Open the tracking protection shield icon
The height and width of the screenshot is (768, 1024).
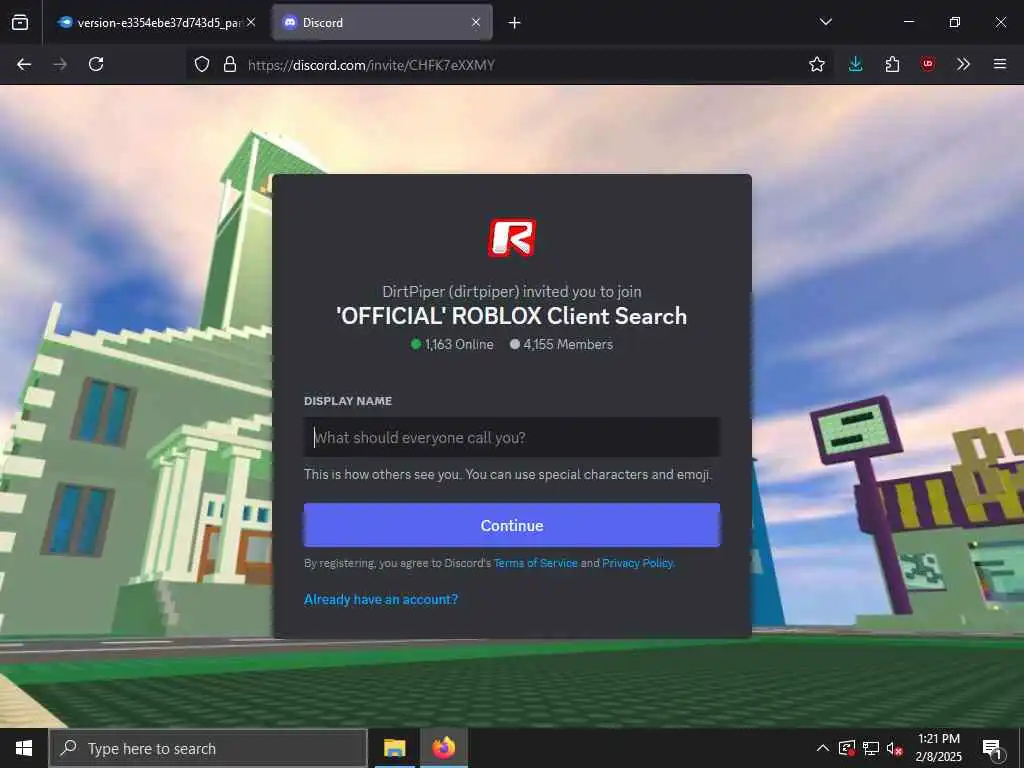point(202,64)
